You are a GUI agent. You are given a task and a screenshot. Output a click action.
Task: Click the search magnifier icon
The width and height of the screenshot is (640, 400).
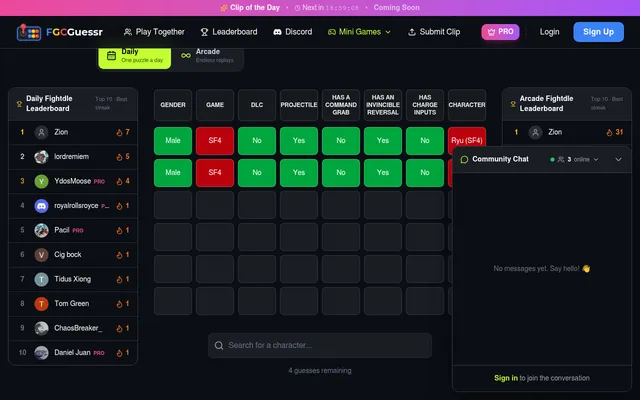click(219, 345)
